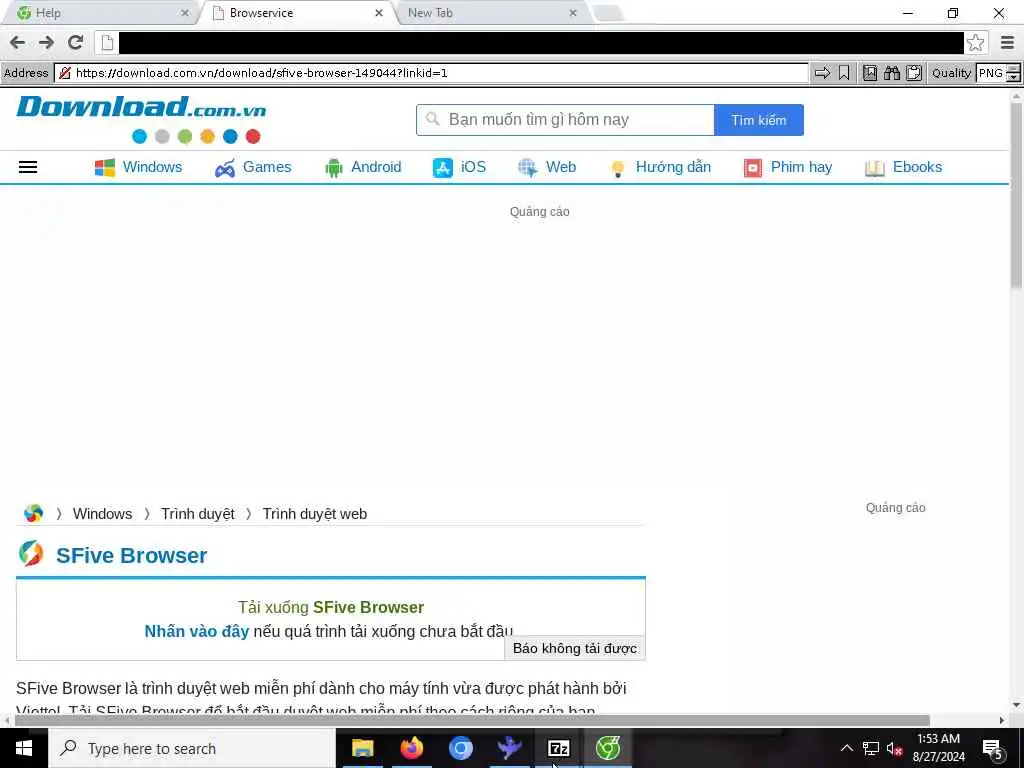Go back with the browser back arrow

(18, 43)
